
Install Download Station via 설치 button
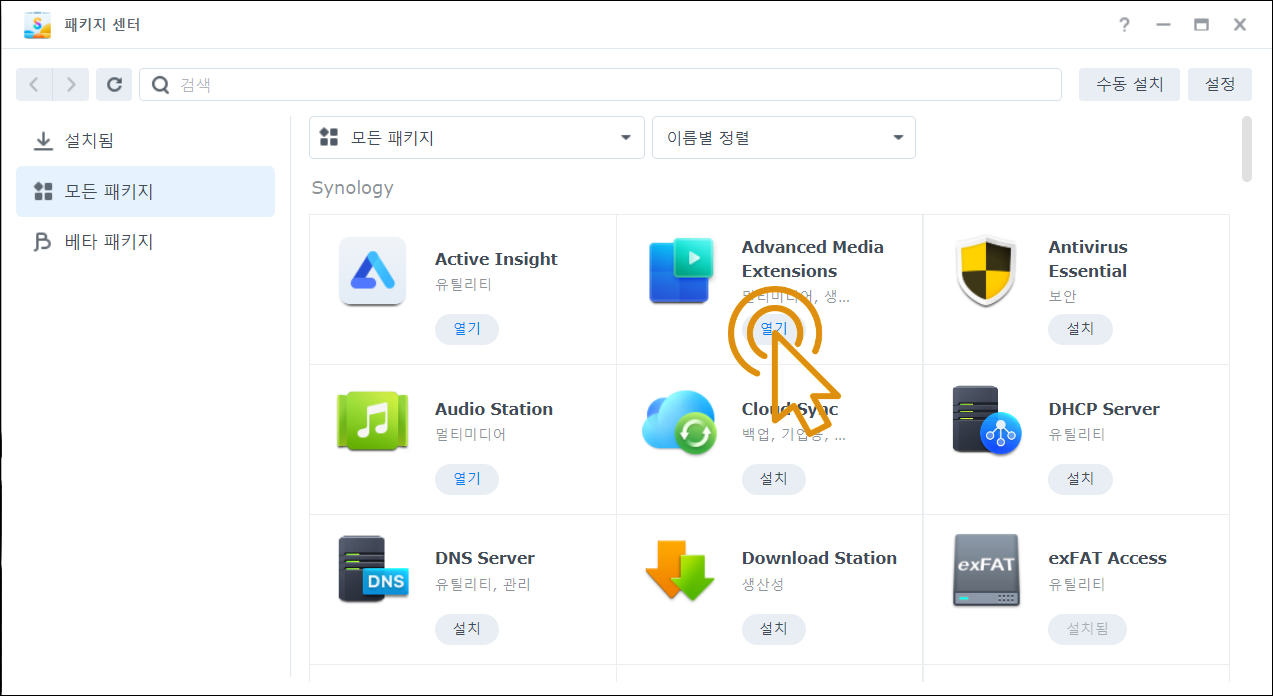[774, 629]
